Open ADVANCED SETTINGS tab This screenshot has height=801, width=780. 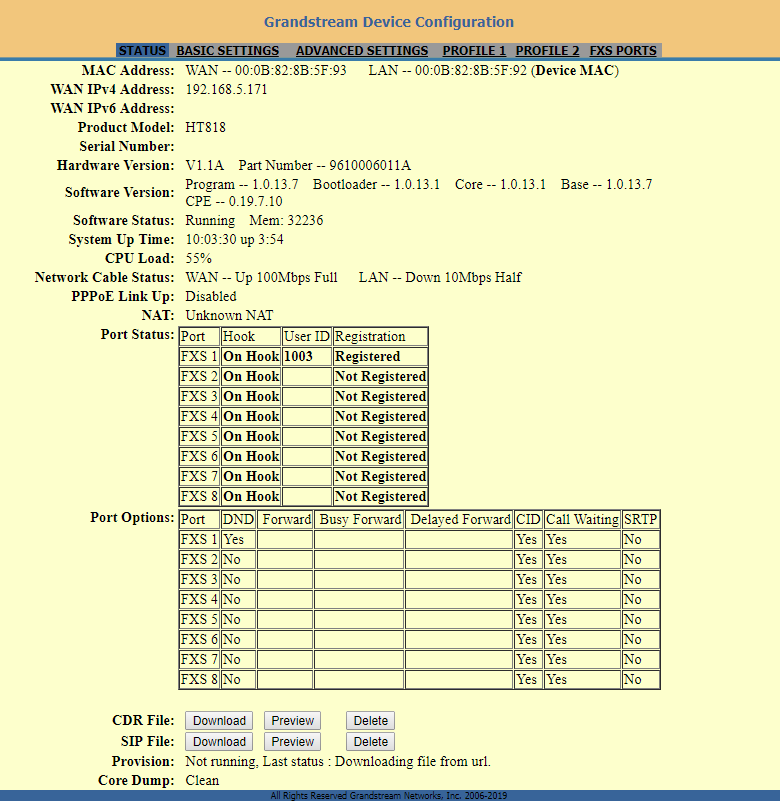[x=362, y=51]
